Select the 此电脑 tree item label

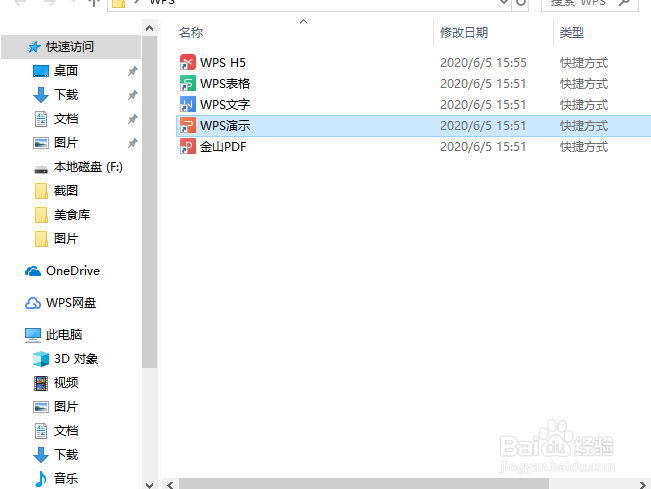click(64, 335)
